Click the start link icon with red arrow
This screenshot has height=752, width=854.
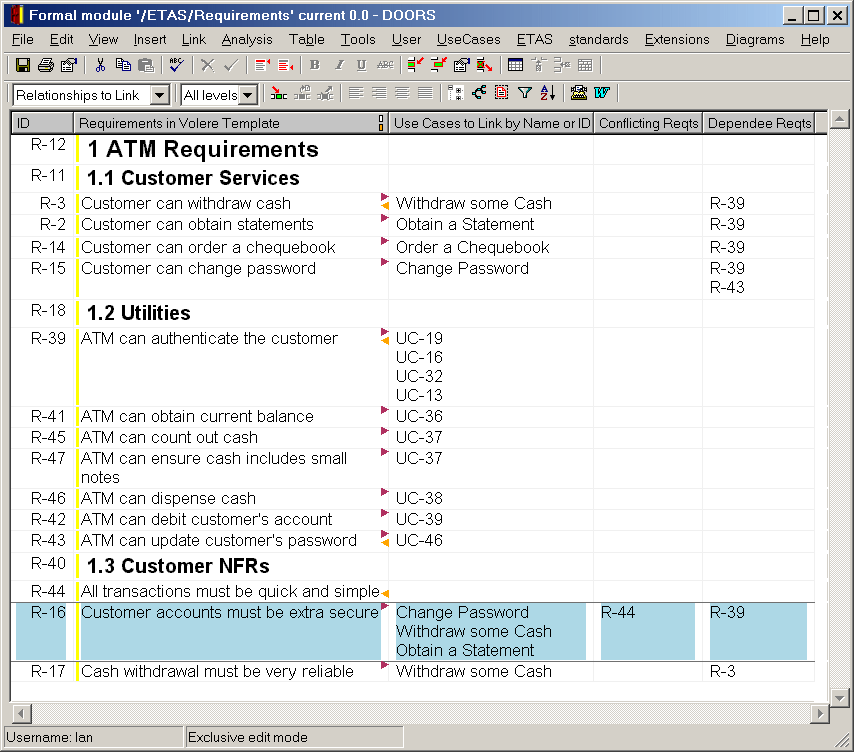click(x=279, y=93)
